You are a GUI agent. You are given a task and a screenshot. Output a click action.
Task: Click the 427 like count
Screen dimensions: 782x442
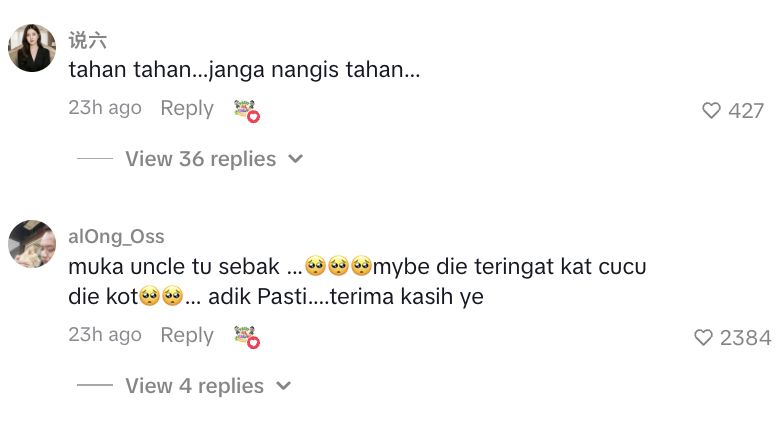[746, 111]
